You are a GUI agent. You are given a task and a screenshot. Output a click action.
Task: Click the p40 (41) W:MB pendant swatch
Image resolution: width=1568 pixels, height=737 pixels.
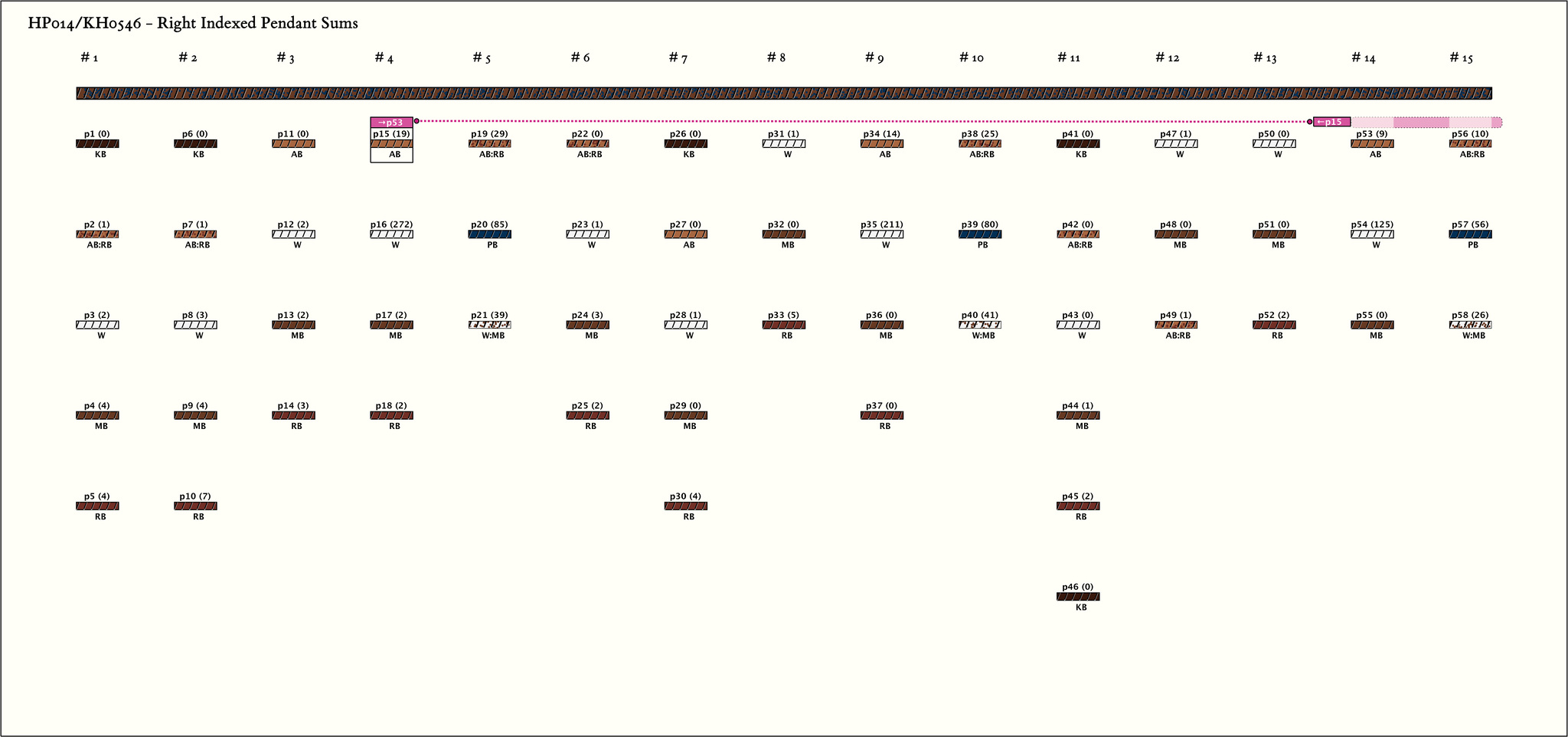pos(980,325)
